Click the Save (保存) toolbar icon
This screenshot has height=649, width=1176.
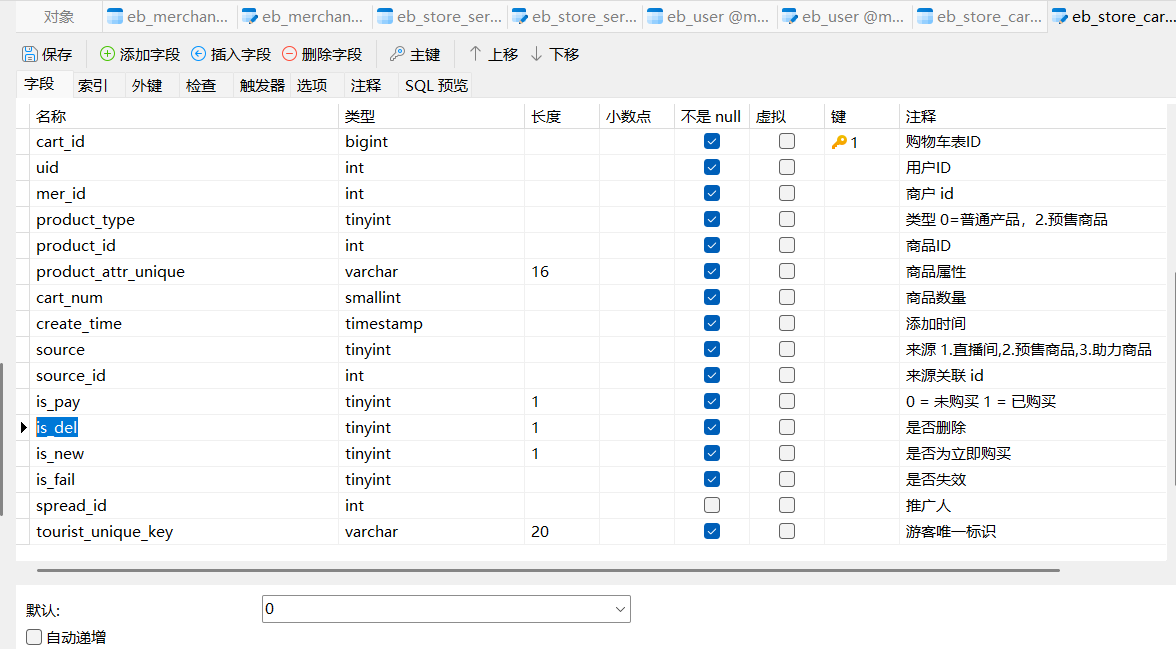pos(29,54)
